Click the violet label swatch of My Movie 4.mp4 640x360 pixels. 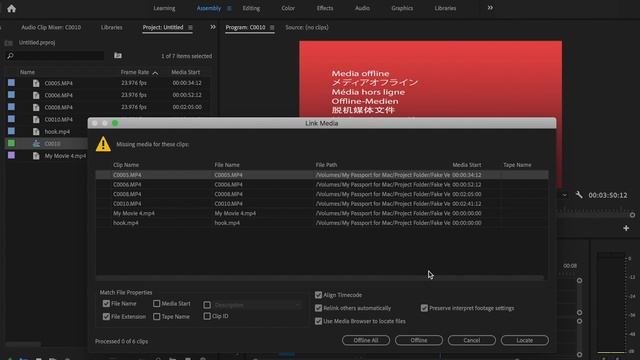11,155
